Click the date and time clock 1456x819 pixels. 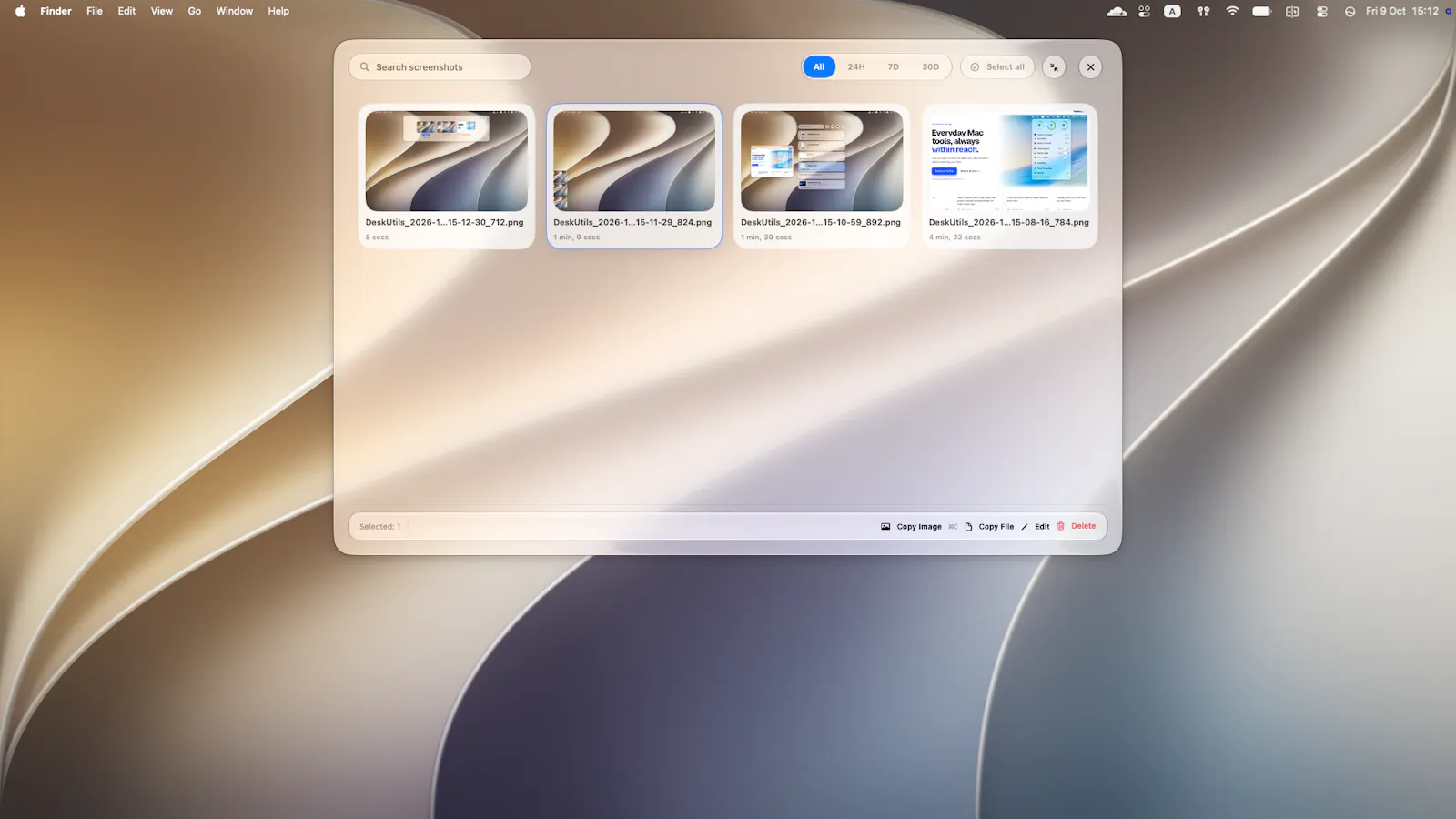[x=1401, y=11]
